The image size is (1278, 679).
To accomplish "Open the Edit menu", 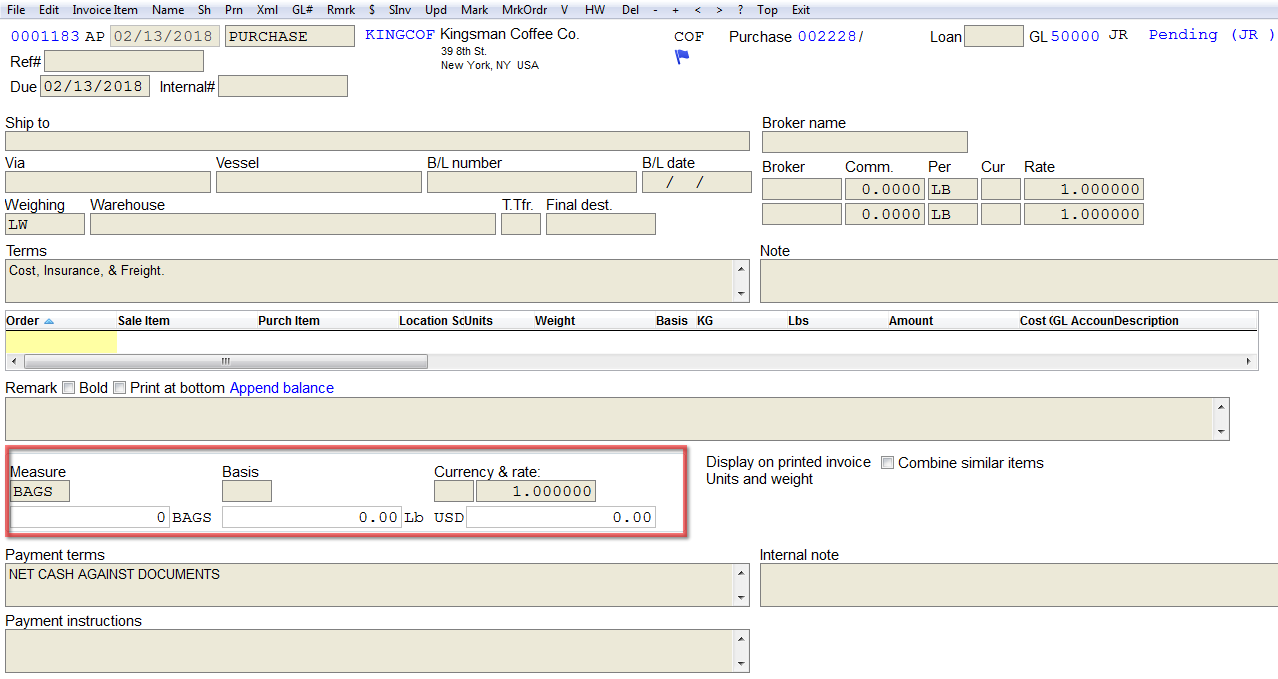I will coord(49,10).
